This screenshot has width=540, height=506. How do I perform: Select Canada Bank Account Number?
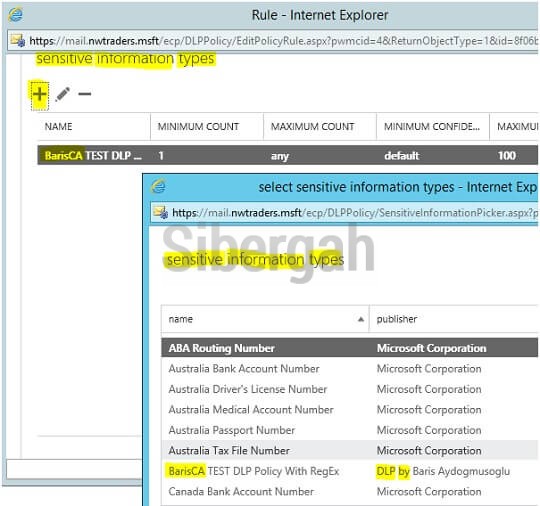tap(350, 491)
